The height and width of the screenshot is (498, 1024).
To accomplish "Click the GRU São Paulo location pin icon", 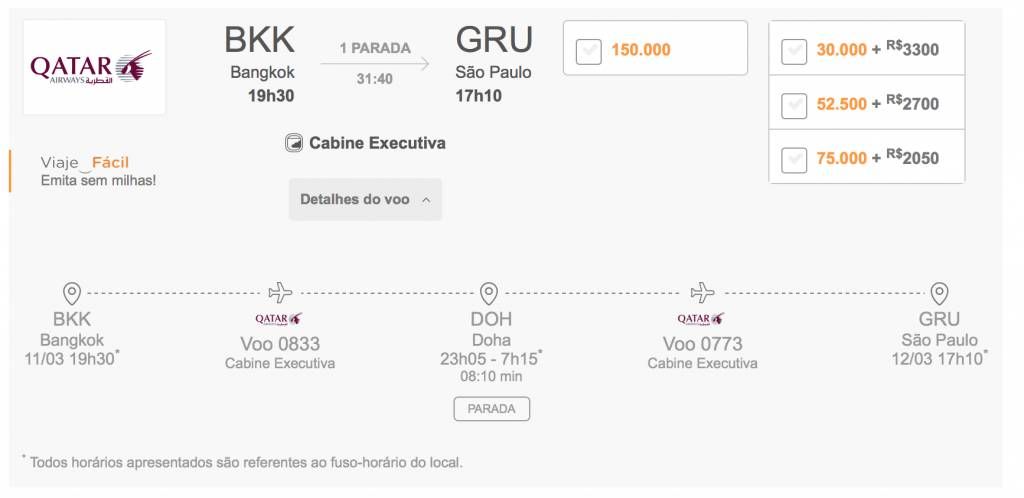I will 939,294.
